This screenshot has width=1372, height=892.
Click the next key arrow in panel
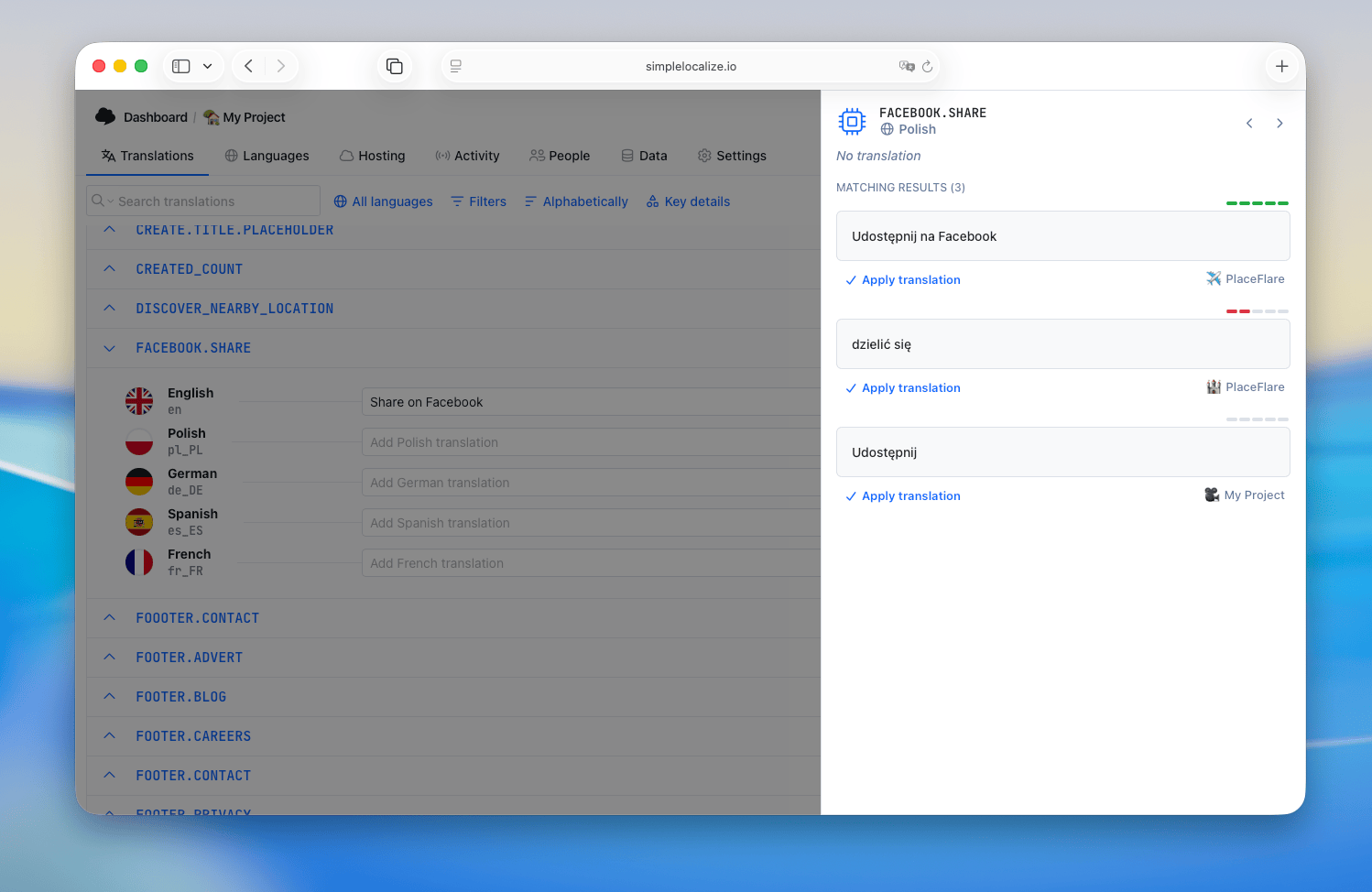pyautogui.click(x=1279, y=124)
